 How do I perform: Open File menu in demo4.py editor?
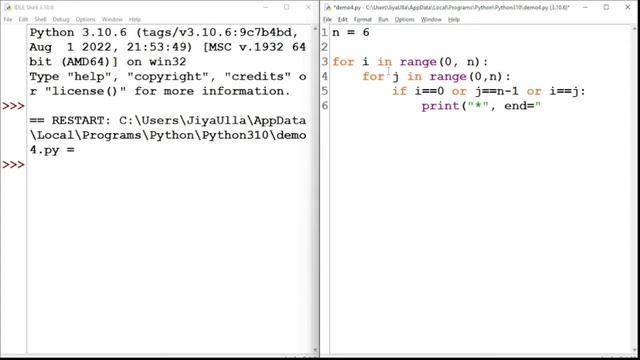tap(327, 19)
